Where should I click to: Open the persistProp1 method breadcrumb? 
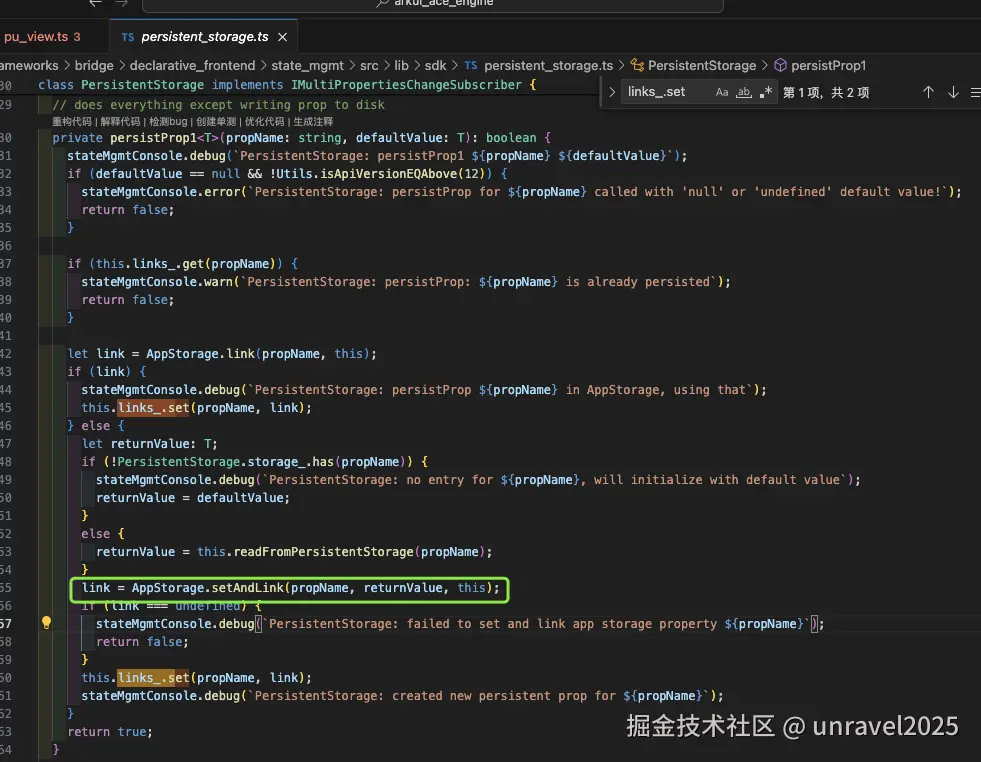828,66
